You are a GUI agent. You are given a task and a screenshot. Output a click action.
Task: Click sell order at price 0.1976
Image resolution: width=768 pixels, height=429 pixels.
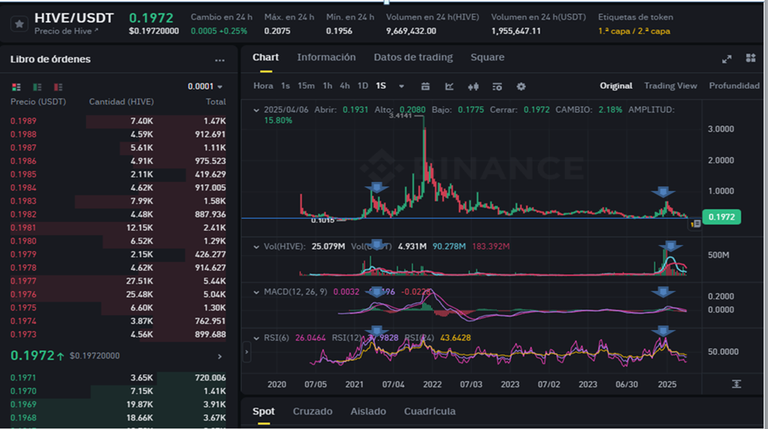pos(118,294)
